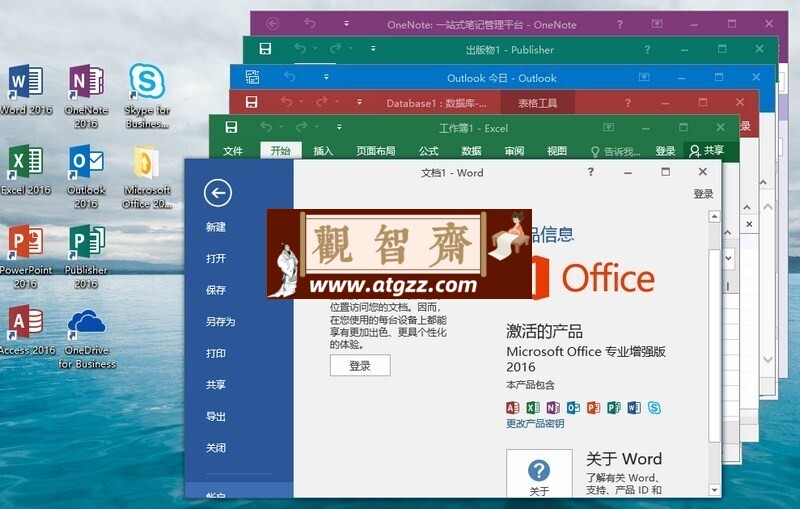Screen dimensions: 800x509
Task: Open quick access dropdown in Publisher title bar
Action: coord(373,49)
